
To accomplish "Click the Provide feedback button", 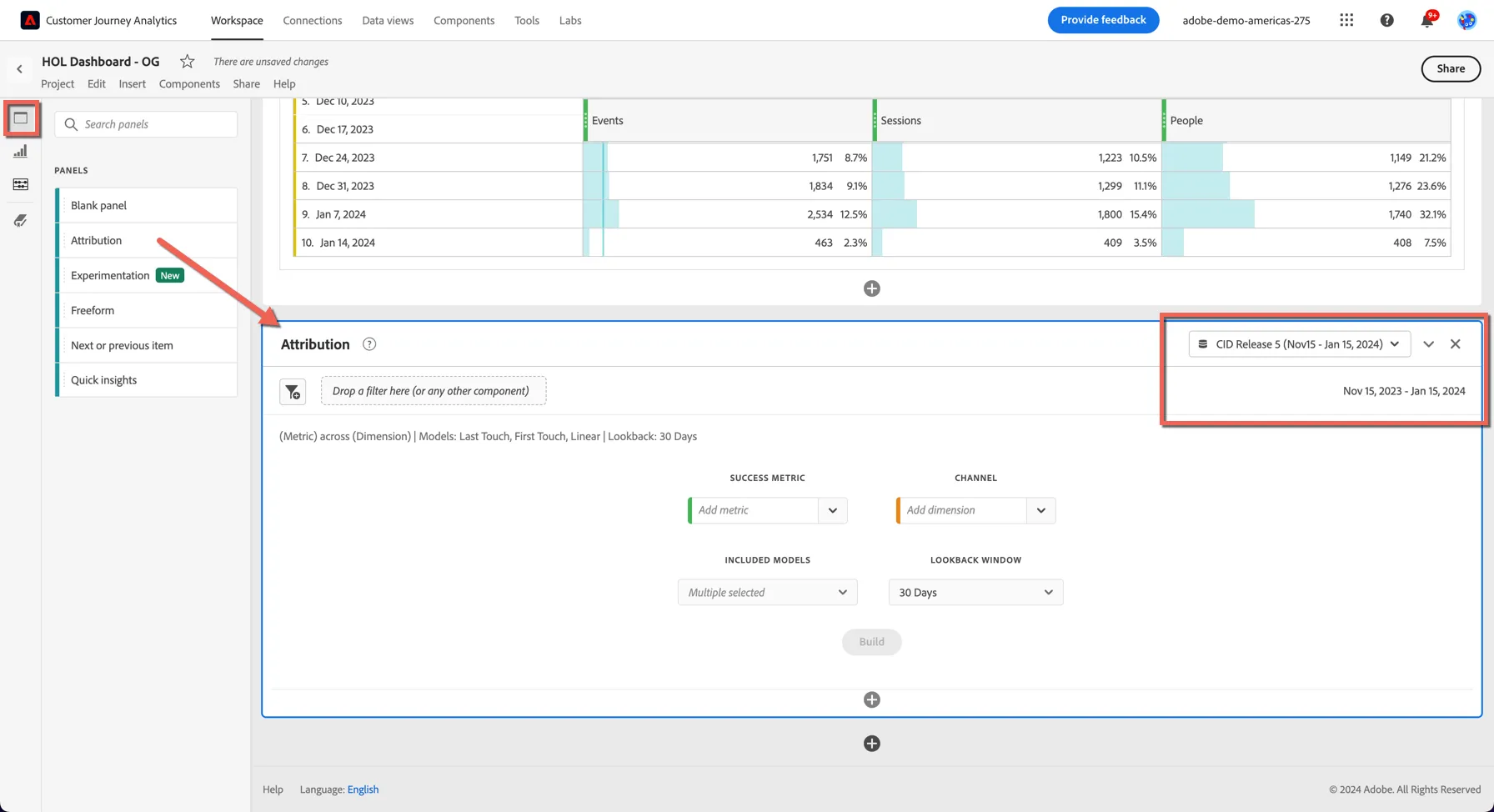I will click(1103, 20).
